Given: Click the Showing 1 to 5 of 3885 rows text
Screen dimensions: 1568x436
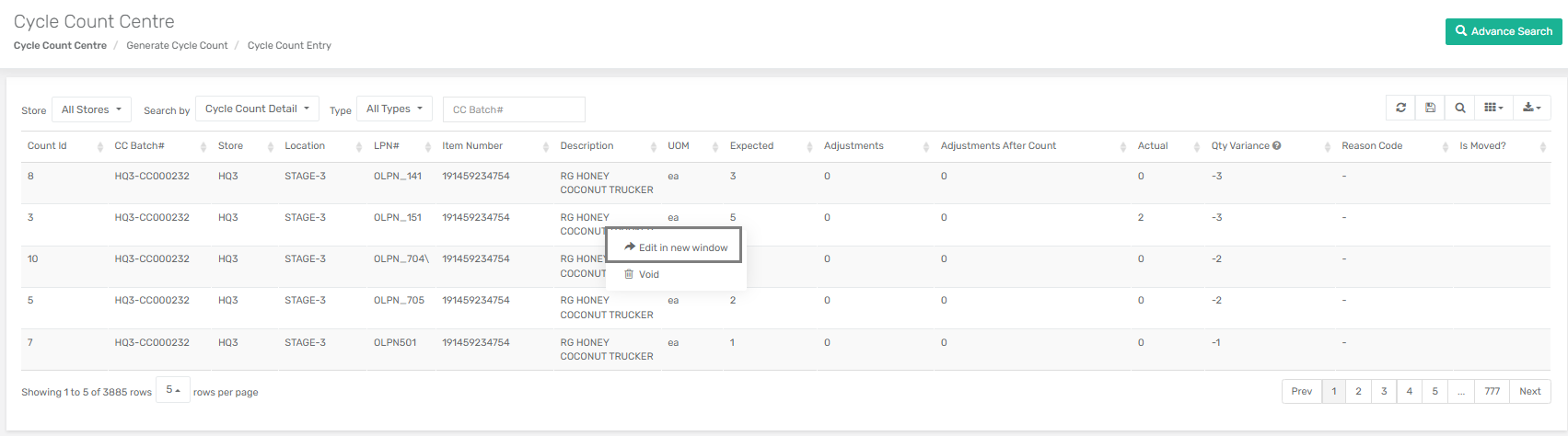Looking at the screenshot, I should coord(87,392).
